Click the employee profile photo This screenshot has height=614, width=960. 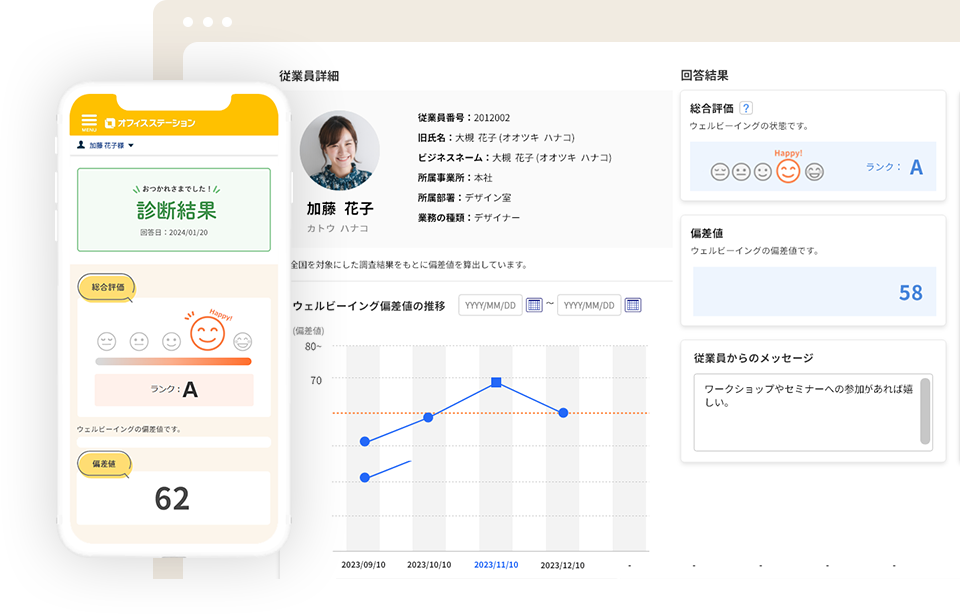339,151
